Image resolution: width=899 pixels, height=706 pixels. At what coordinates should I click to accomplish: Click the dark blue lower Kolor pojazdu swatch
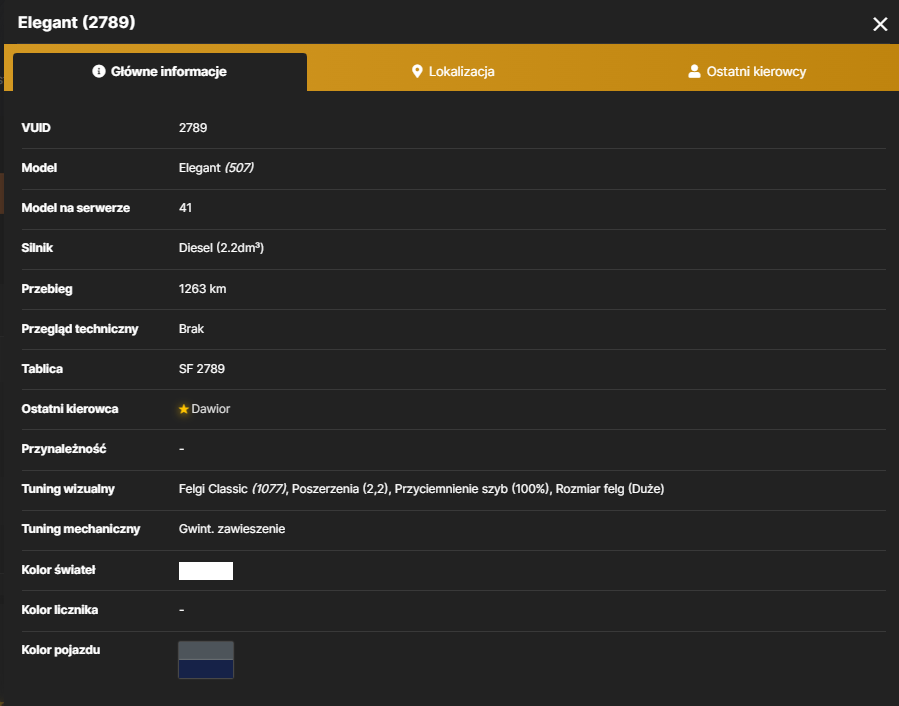(206, 669)
